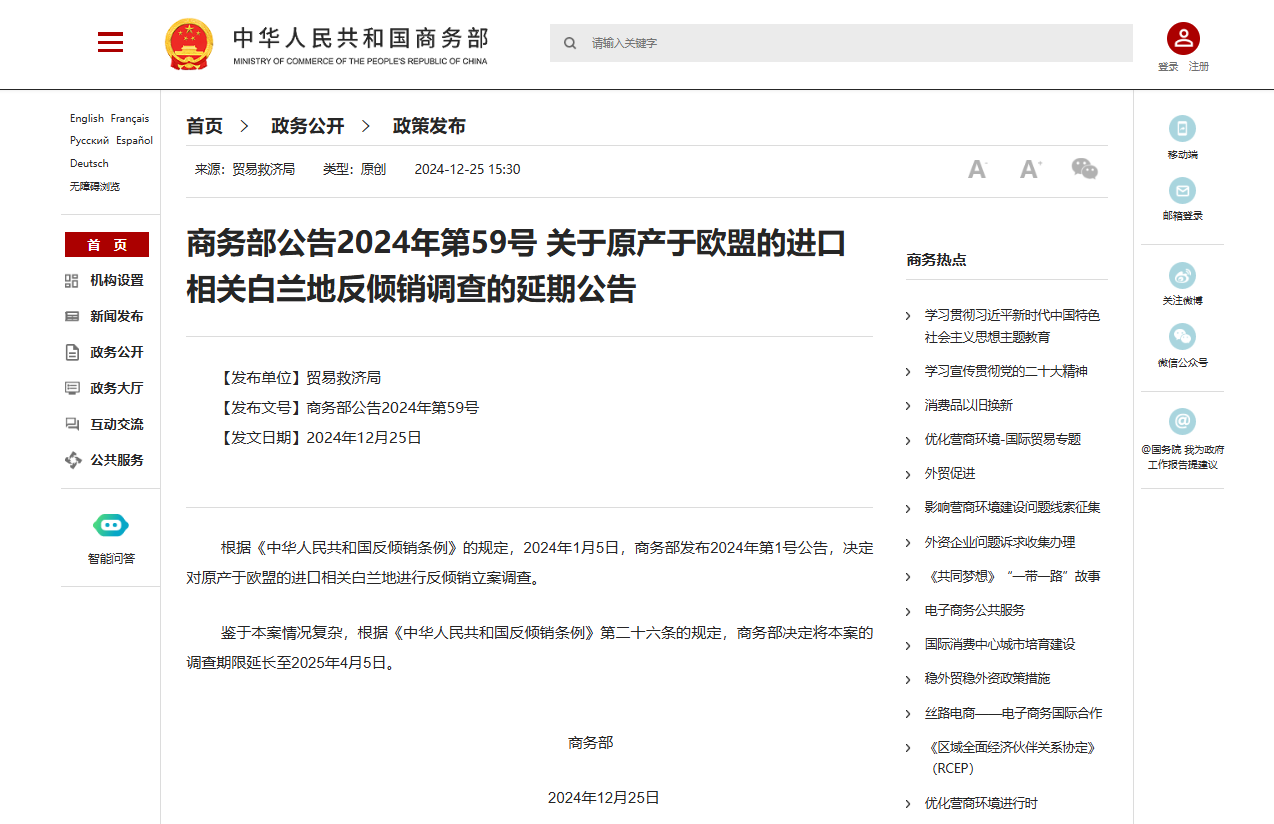Open 学习宣传贯彻党的二十大精神 link
The height and width of the screenshot is (824, 1274).
click(x=1006, y=371)
